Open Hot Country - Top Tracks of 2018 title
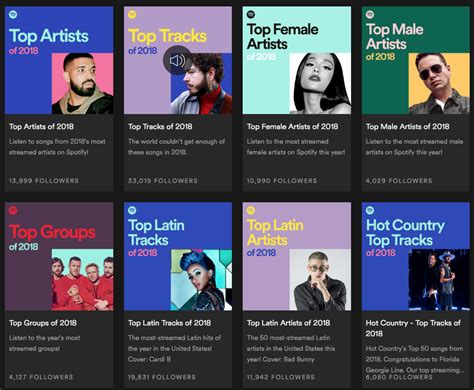The height and width of the screenshot is (390, 474). pos(413,328)
